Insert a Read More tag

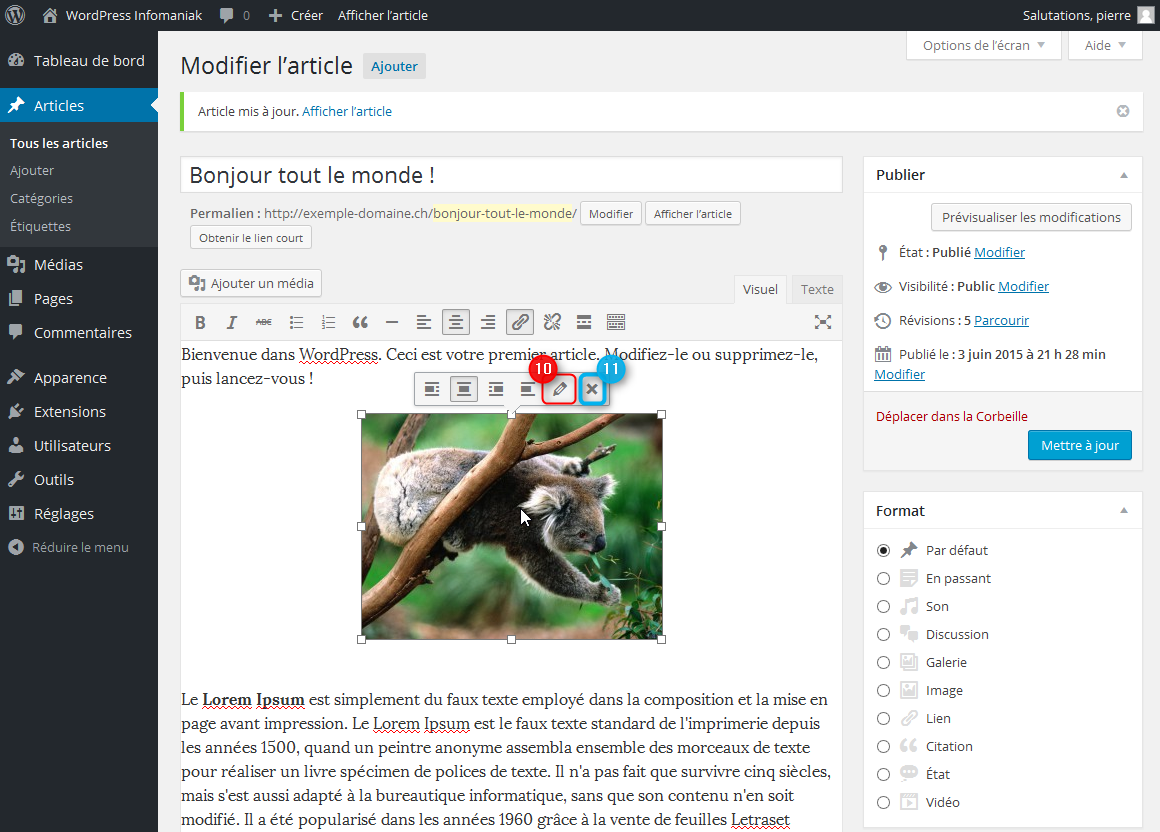pyautogui.click(x=584, y=322)
